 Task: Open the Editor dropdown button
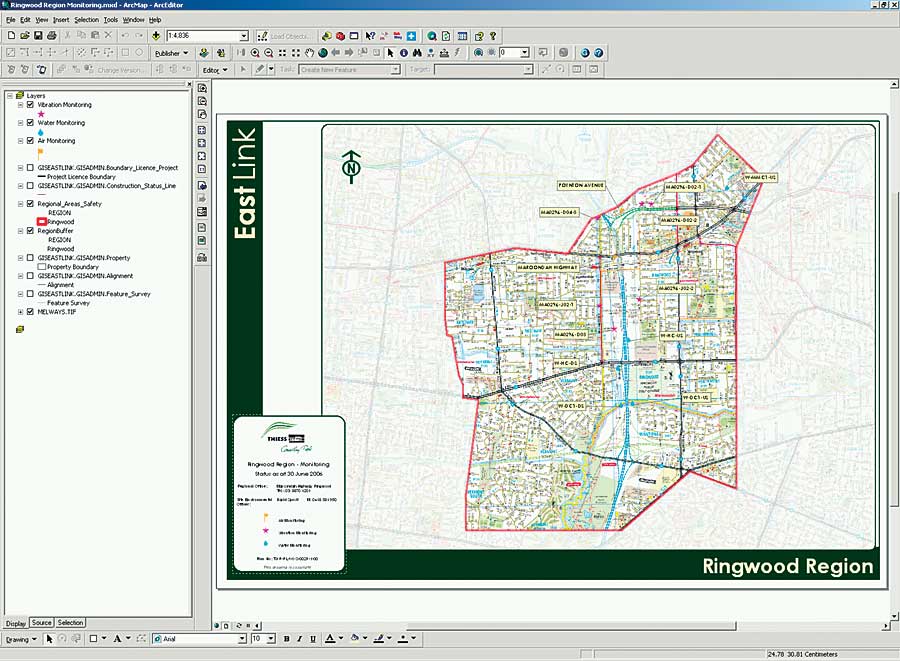pos(215,70)
